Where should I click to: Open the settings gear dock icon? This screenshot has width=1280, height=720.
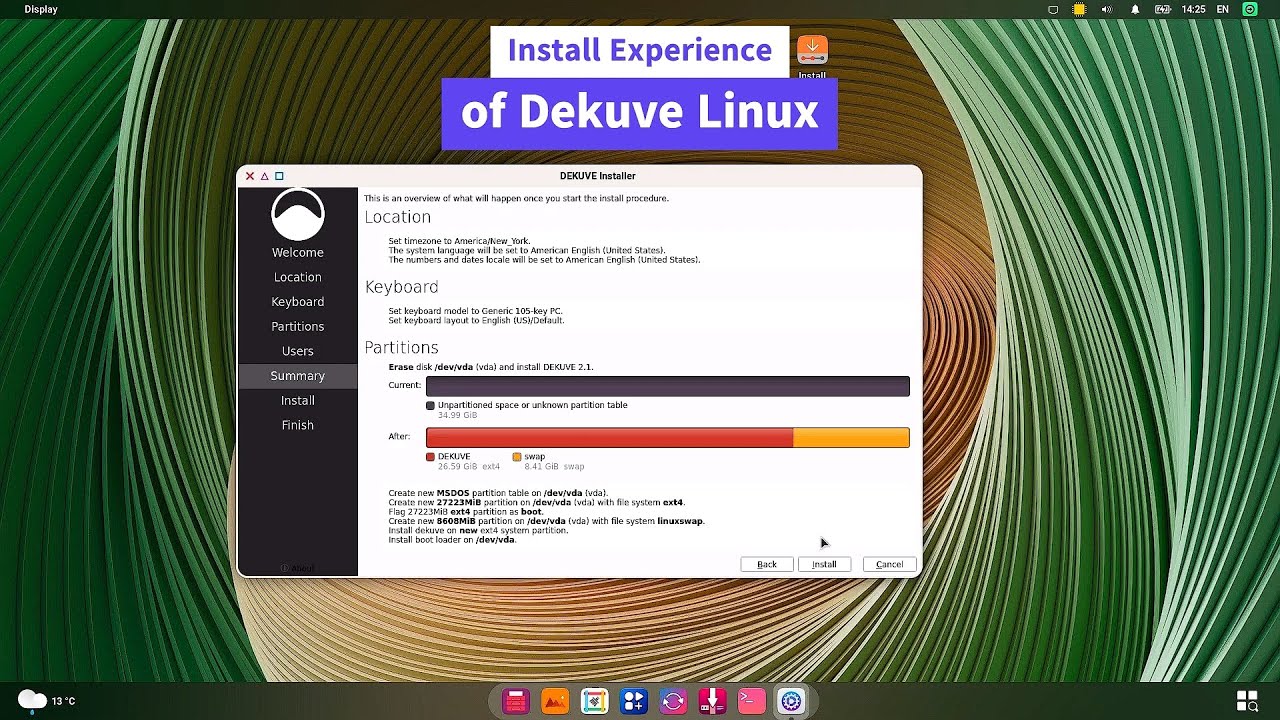791,702
